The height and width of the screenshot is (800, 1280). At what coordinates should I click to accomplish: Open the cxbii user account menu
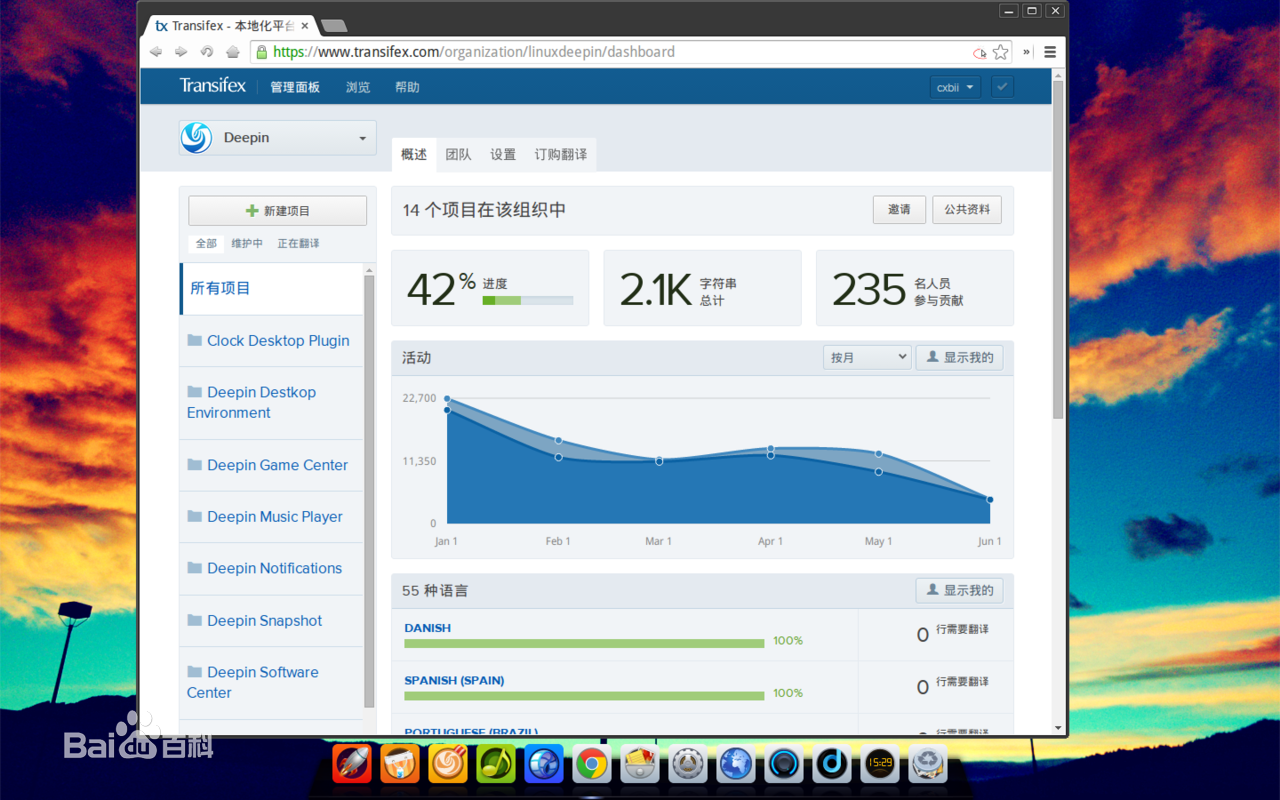[x=954, y=87]
